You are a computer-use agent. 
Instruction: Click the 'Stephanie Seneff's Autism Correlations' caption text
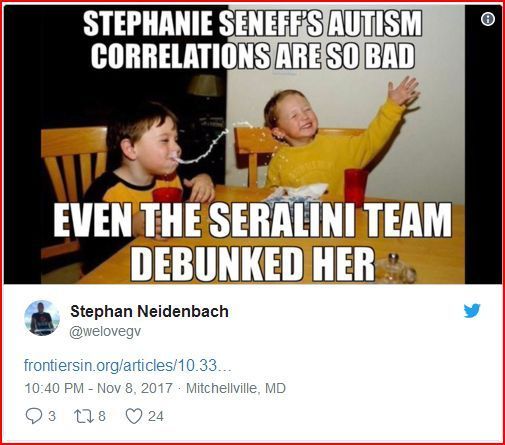[x=253, y=40]
